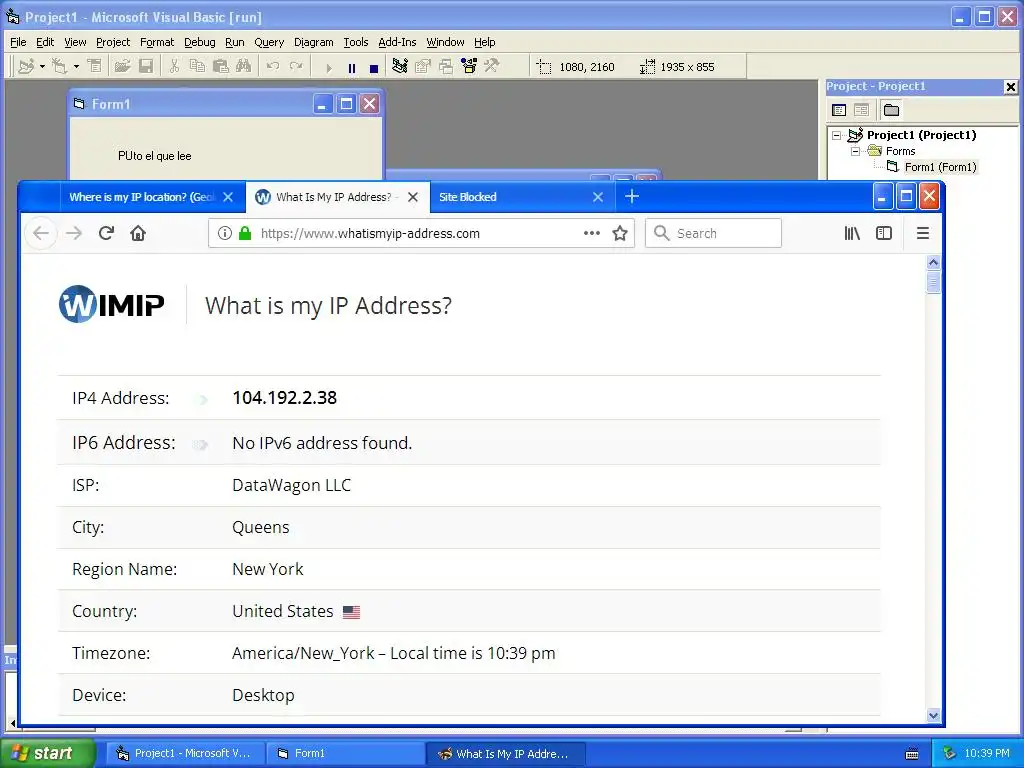Collapse the Forms folder node

point(855,151)
